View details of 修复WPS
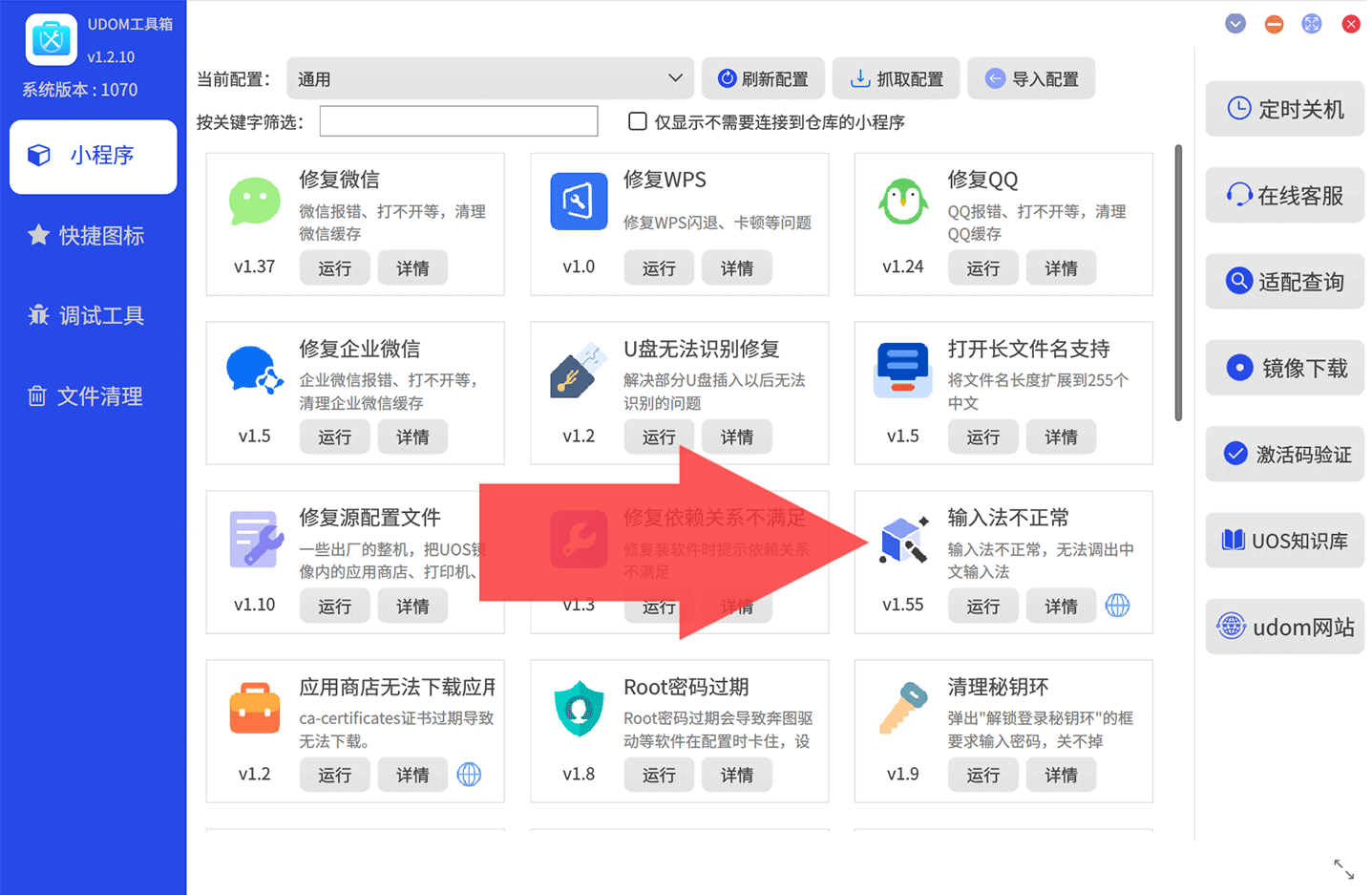 click(x=737, y=268)
